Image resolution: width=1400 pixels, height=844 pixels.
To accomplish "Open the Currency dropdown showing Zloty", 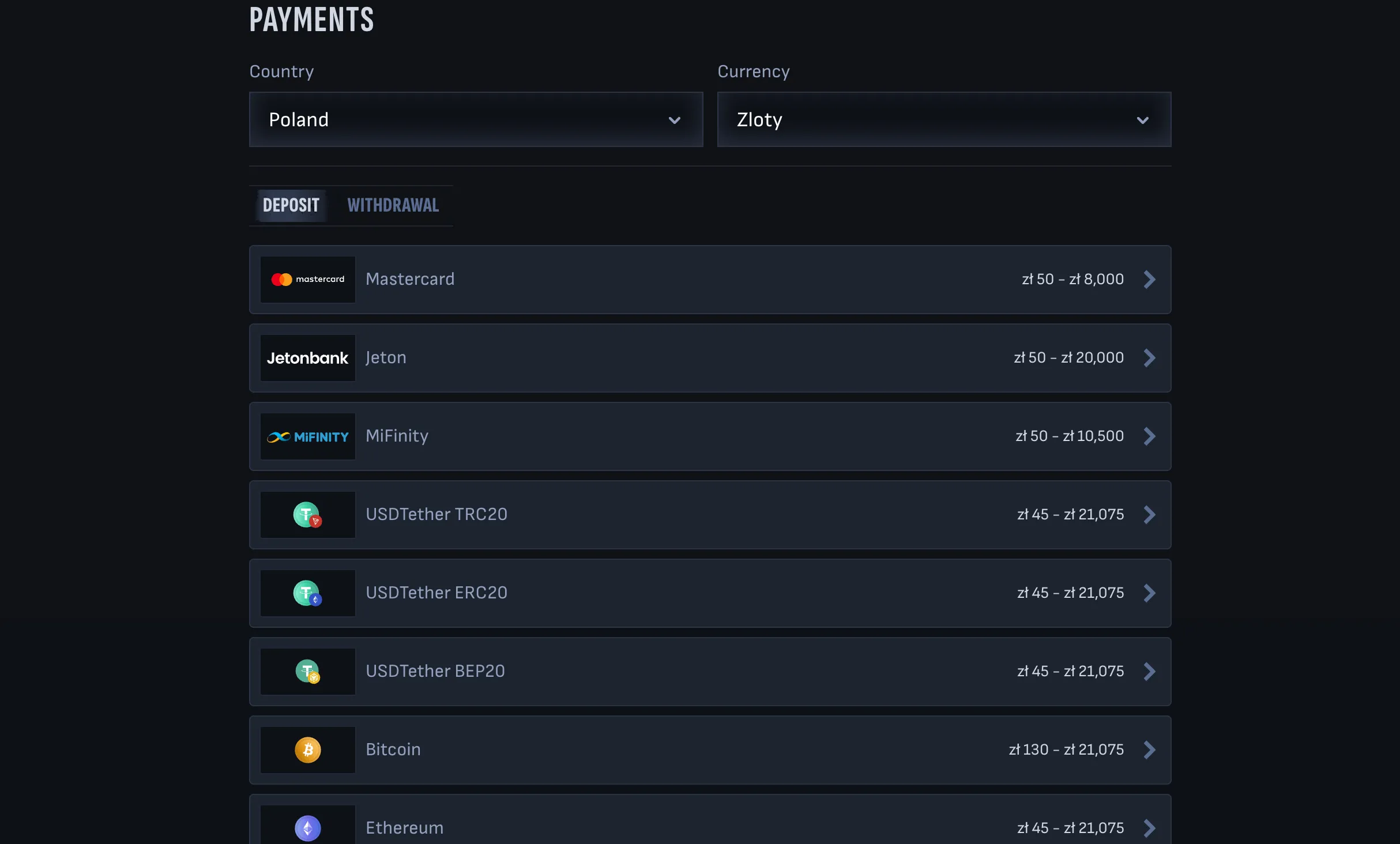I will pyautogui.click(x=944, y=119).
